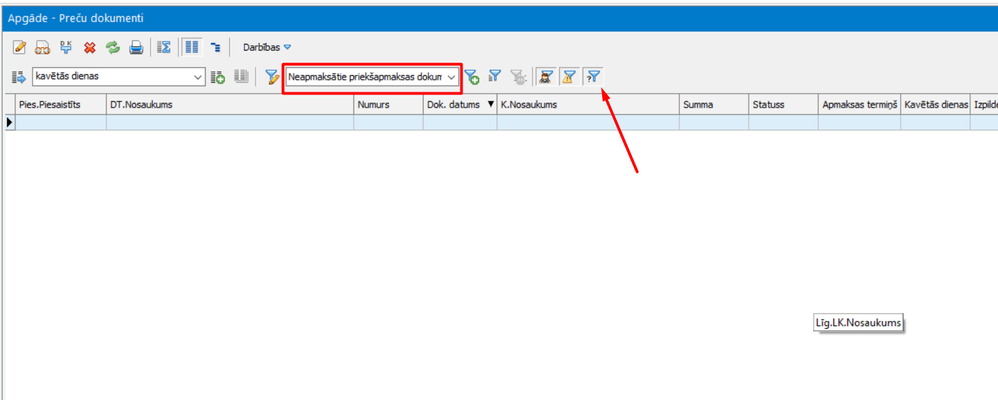Viewport: 998px width, 400px height.
Task: Click the red X delete icon
Action: click(x=90, y=47)
